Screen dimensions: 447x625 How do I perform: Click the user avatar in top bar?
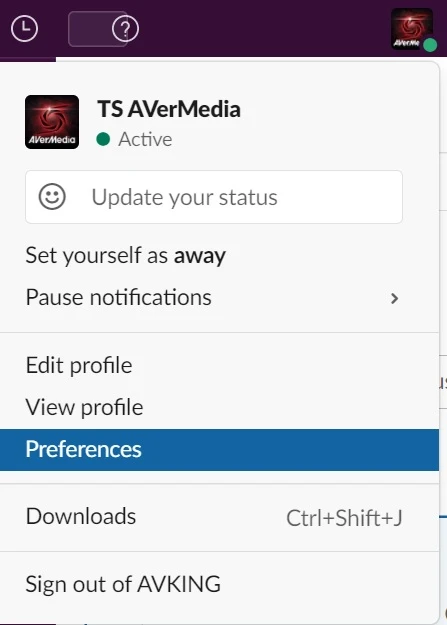tap(412, 29)
